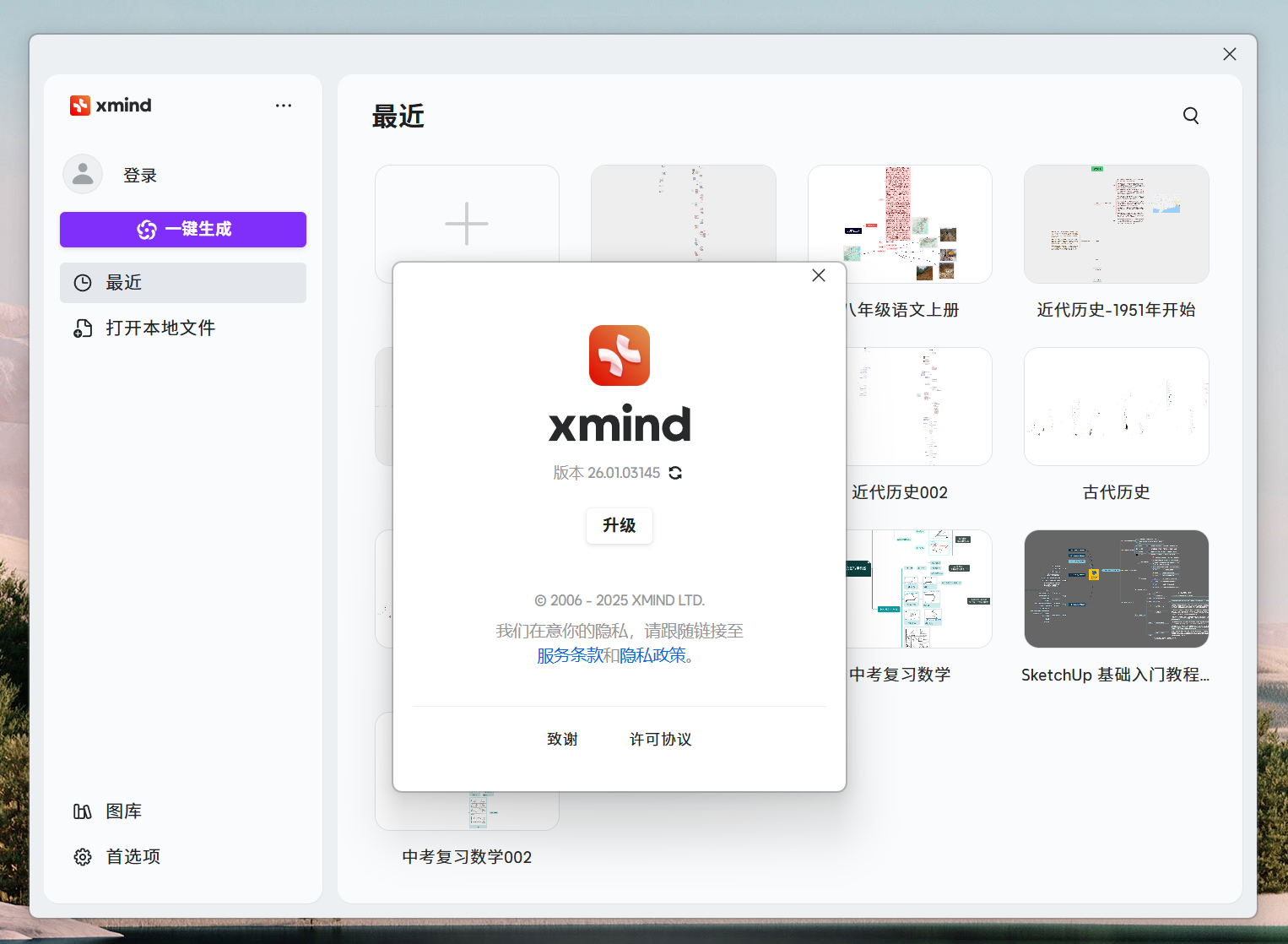Click the refresh icon next to version number

pos(675,473)
